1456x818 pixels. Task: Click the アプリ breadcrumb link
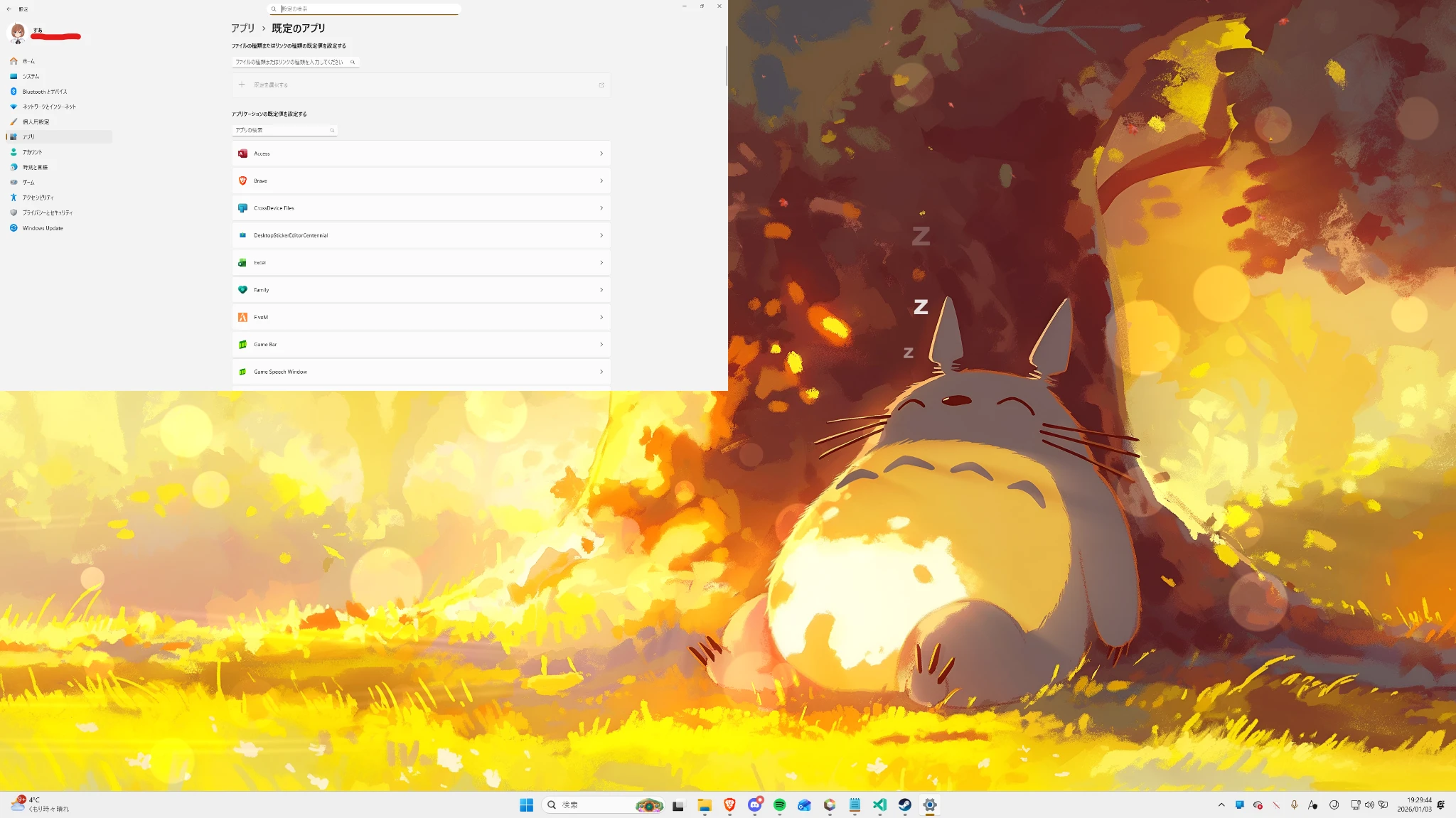coord(242,28)
